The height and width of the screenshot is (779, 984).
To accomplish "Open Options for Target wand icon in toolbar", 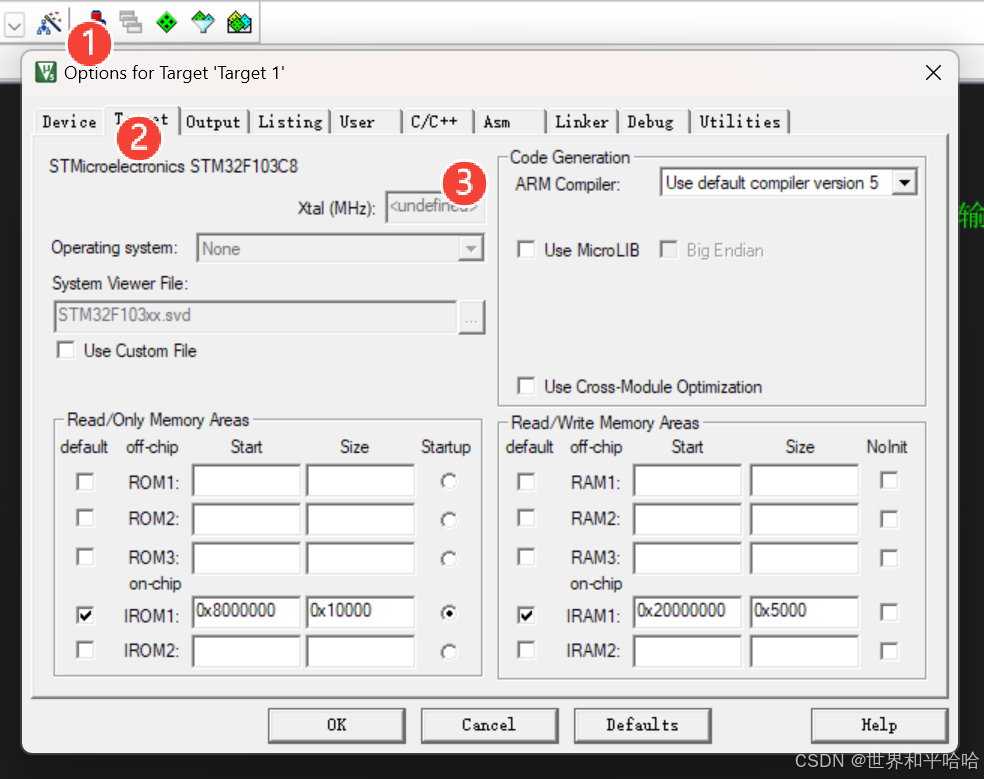I will (x=49, y=23).
